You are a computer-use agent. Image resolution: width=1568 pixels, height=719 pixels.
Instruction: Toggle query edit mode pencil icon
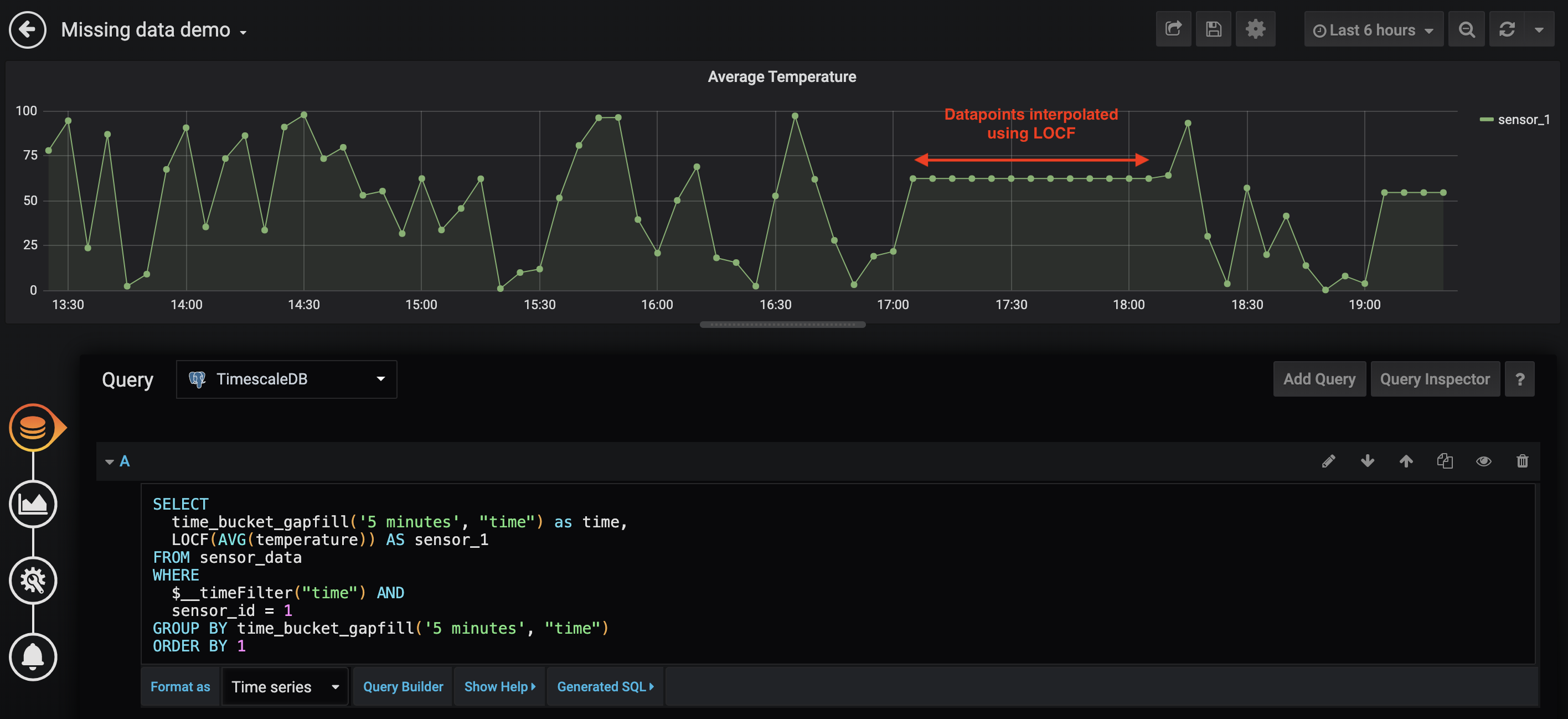point(1328,461)
